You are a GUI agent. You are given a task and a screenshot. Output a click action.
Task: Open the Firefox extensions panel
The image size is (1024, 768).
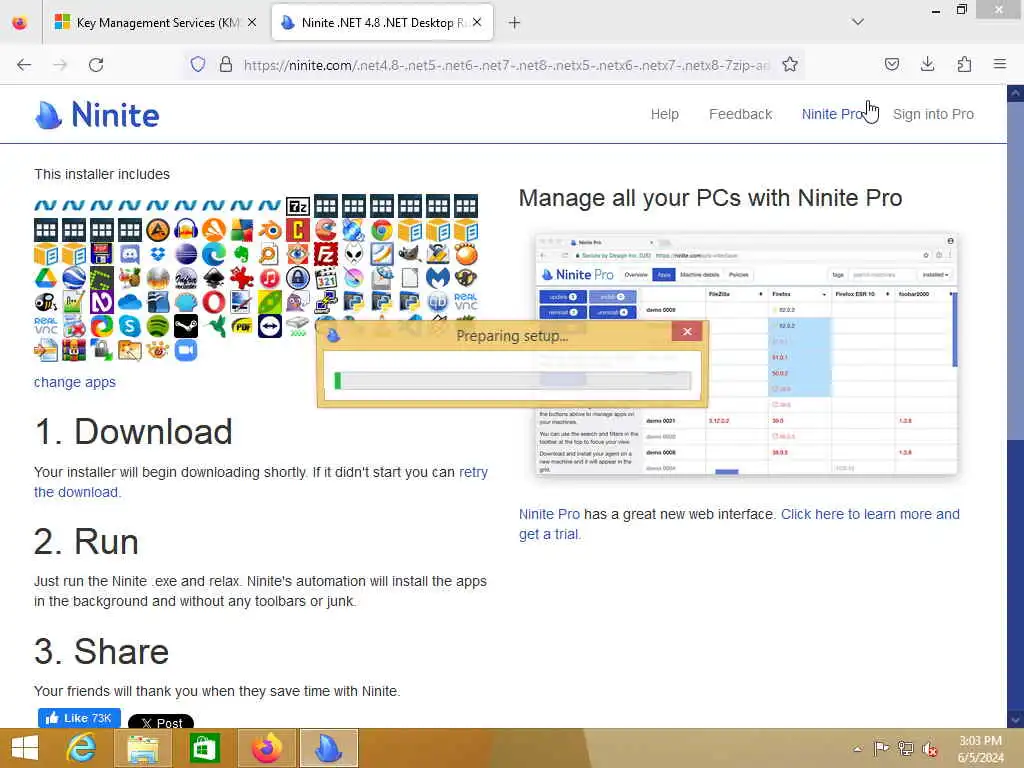coord(964,65)
